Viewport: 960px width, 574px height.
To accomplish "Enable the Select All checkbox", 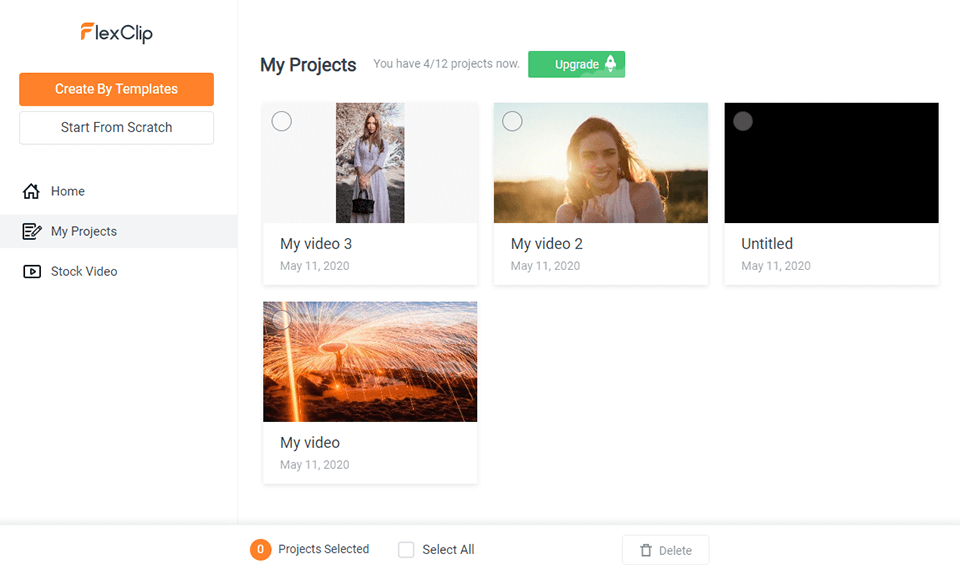I will [x=406, y=549].
